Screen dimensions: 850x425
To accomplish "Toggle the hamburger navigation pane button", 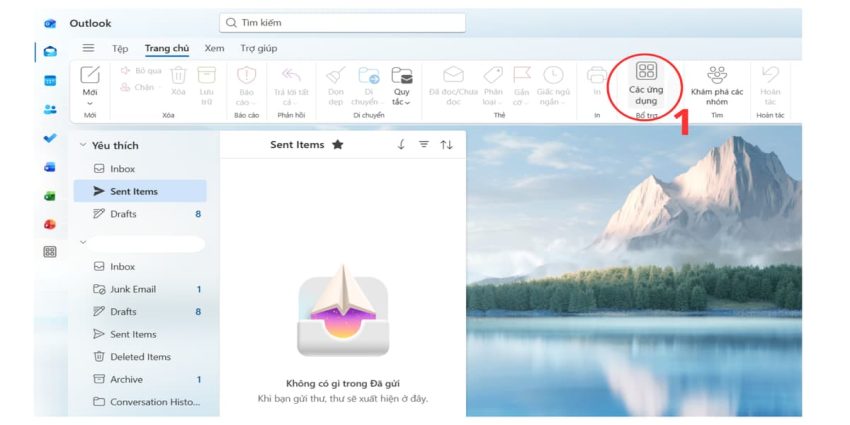I will 88,48.
